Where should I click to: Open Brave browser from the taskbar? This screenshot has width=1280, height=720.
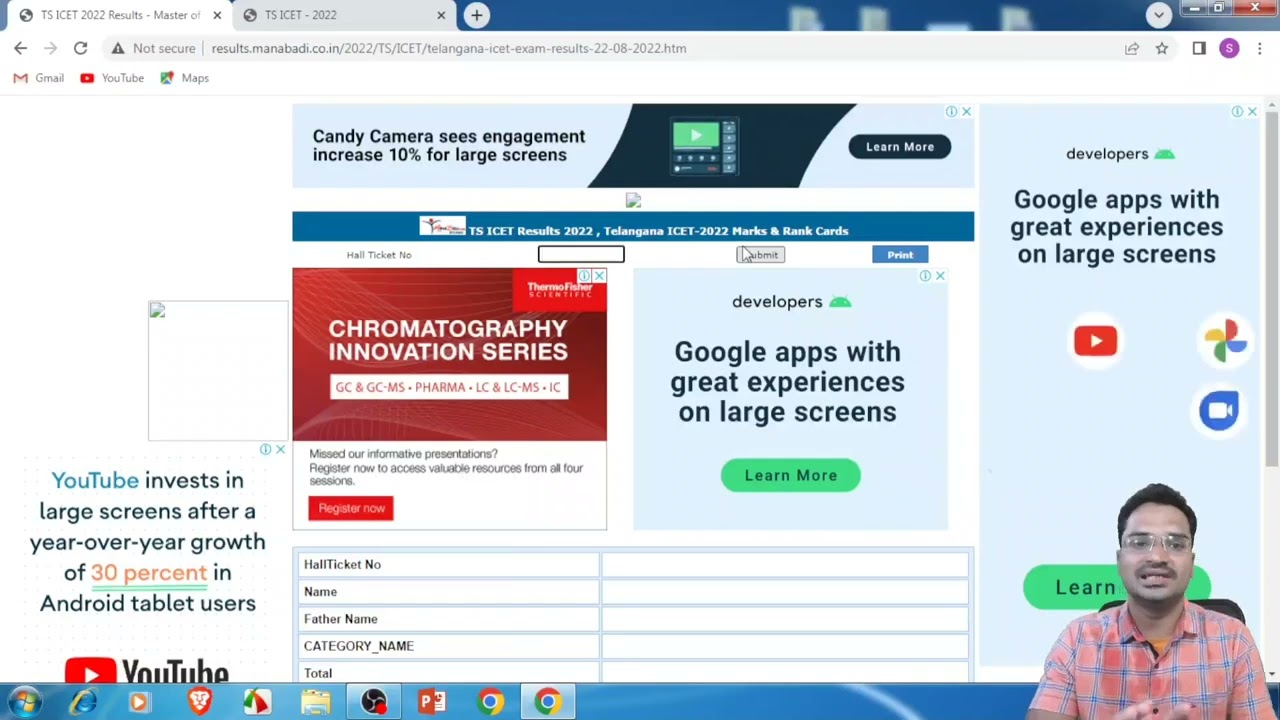[x=199, y=702]
